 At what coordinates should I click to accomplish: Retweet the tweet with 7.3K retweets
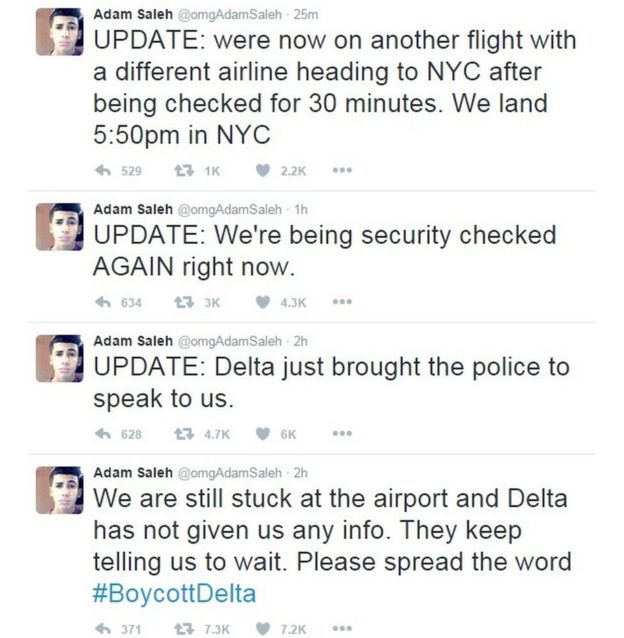181,627
